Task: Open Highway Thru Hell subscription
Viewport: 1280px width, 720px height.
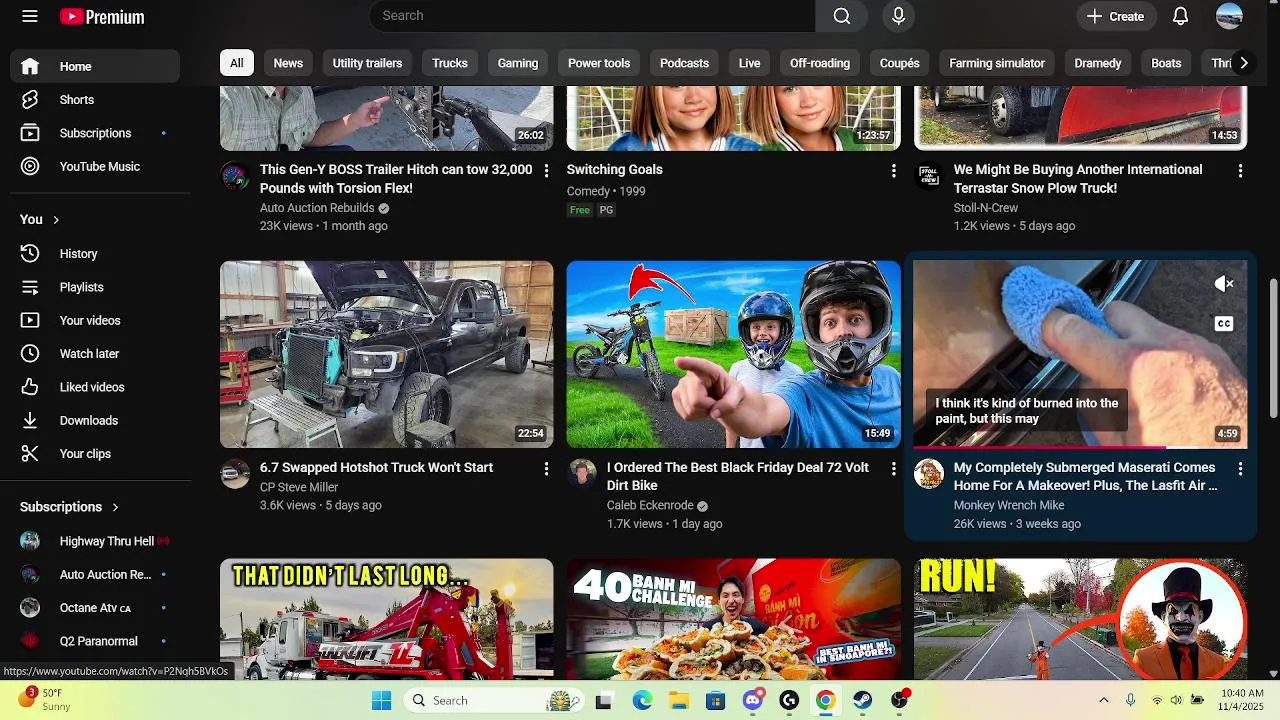Action: pyautogui.click(x=95, y=541)
